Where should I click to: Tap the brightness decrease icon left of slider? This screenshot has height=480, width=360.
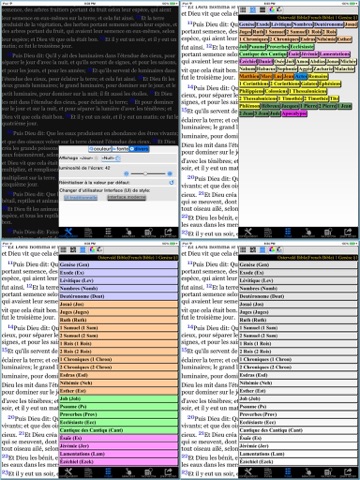(126, 174)
